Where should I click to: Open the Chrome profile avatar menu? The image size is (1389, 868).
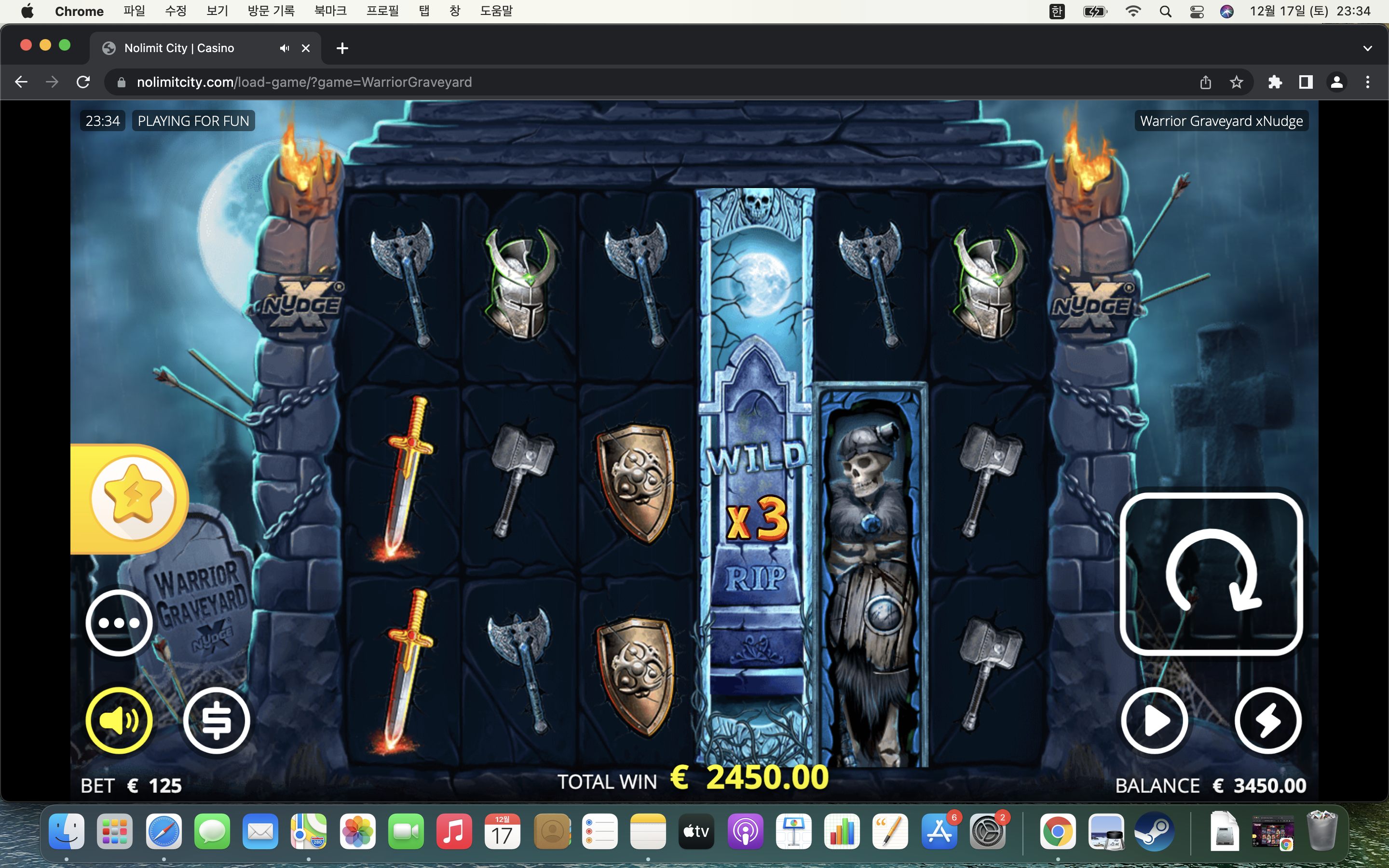pyautogui.click(x=1337, y=82)
